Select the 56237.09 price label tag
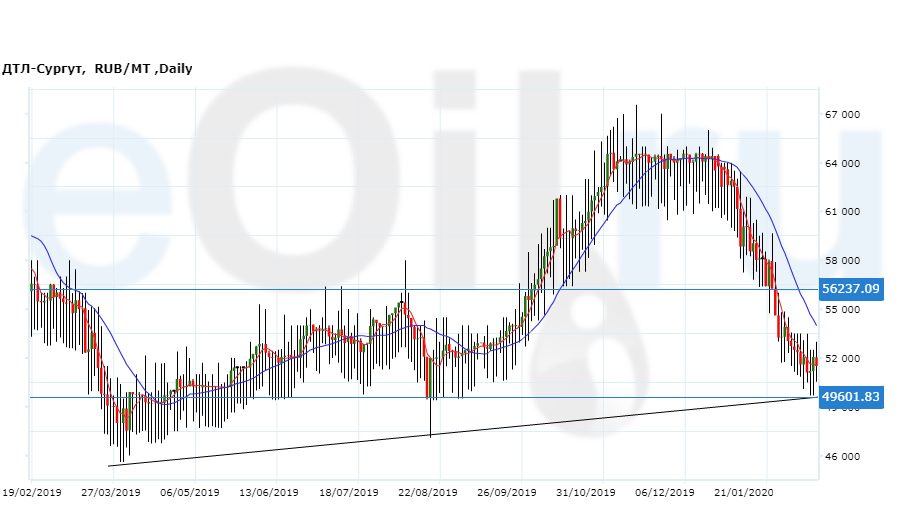Screen dimensions: 909x509 coord(851,289)
